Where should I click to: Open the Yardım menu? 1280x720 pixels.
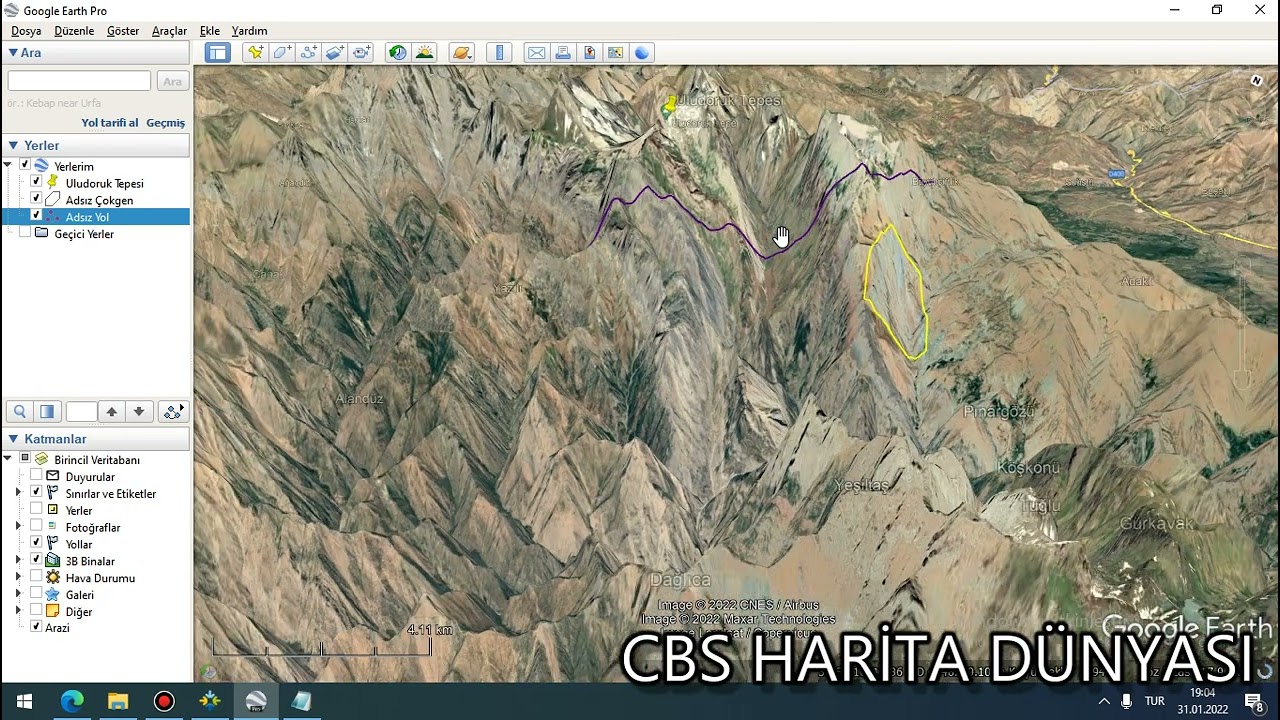coord(249,31)
